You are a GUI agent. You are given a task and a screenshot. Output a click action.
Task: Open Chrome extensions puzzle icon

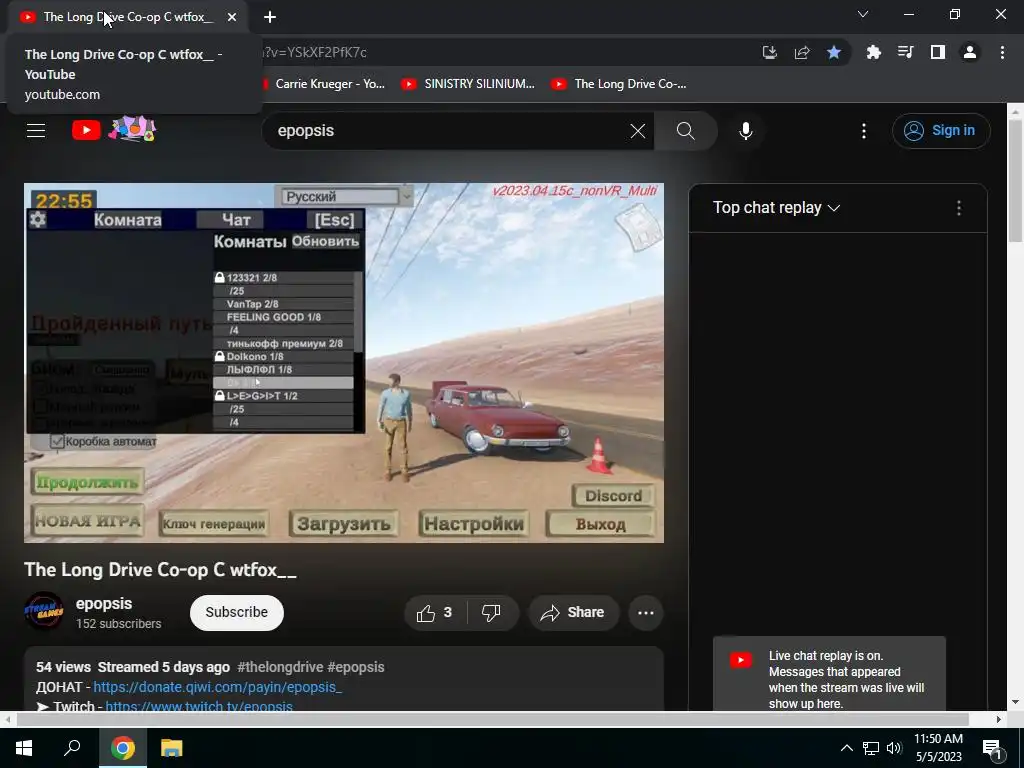(874, 52)
